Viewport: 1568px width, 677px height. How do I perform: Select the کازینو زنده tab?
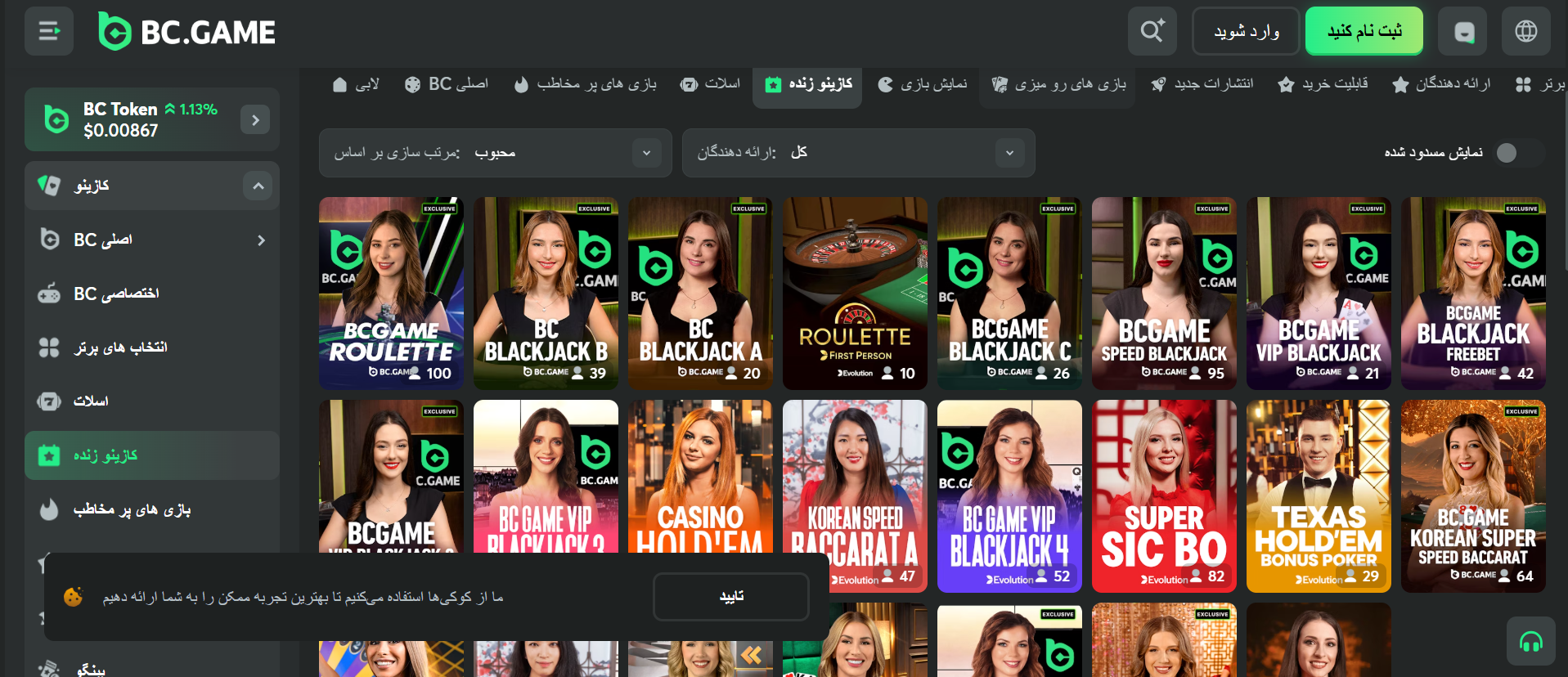click(807, 84)
